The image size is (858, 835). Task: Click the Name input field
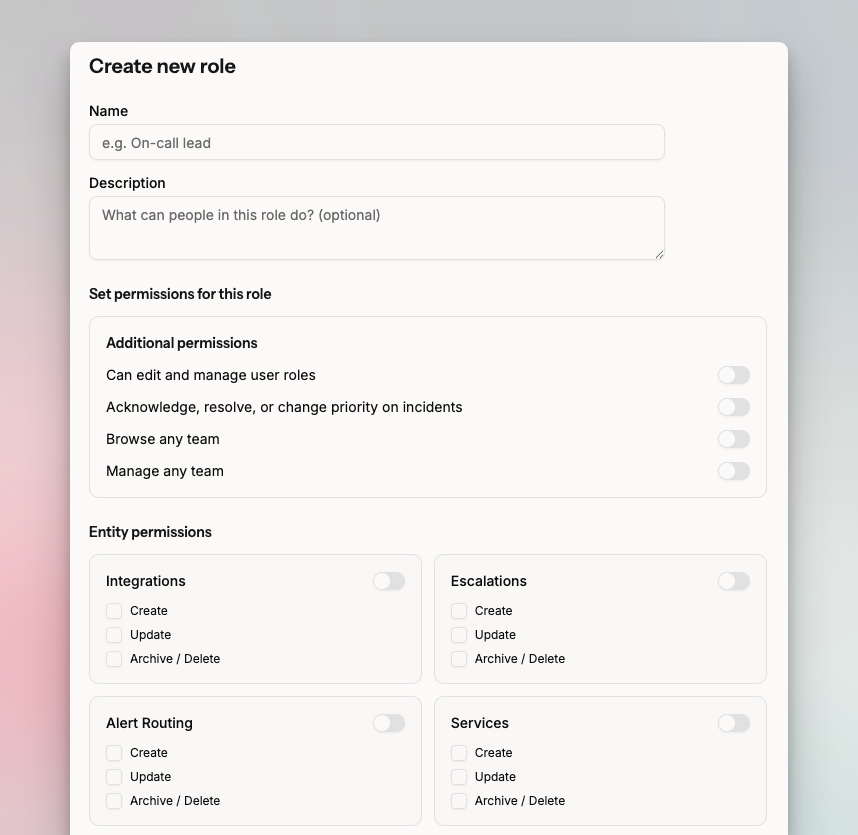(x=376, y=142)
